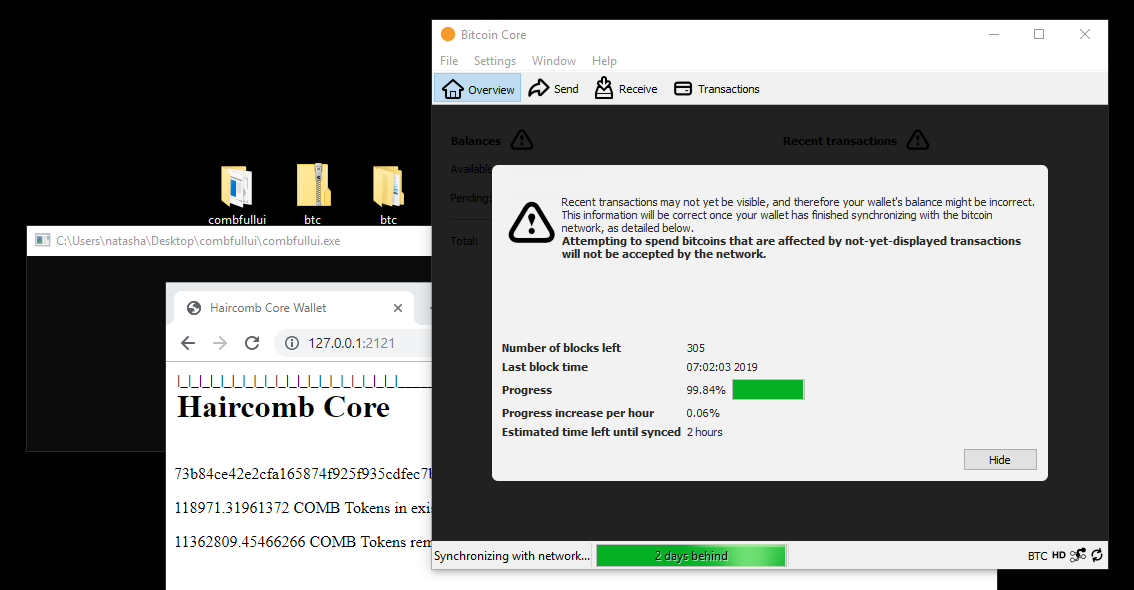This screenshot has height=590, width=1134.
Task: Open the Overview tab in Bitcoin Core
Action: click(x=477, y=88)
